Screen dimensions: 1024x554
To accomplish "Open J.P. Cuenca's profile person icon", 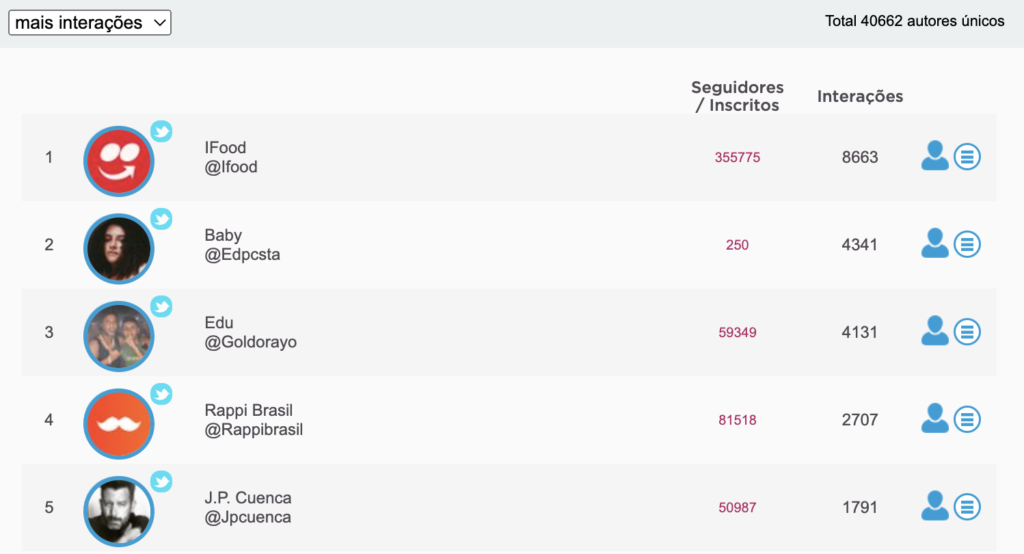I will coord(935,506).
